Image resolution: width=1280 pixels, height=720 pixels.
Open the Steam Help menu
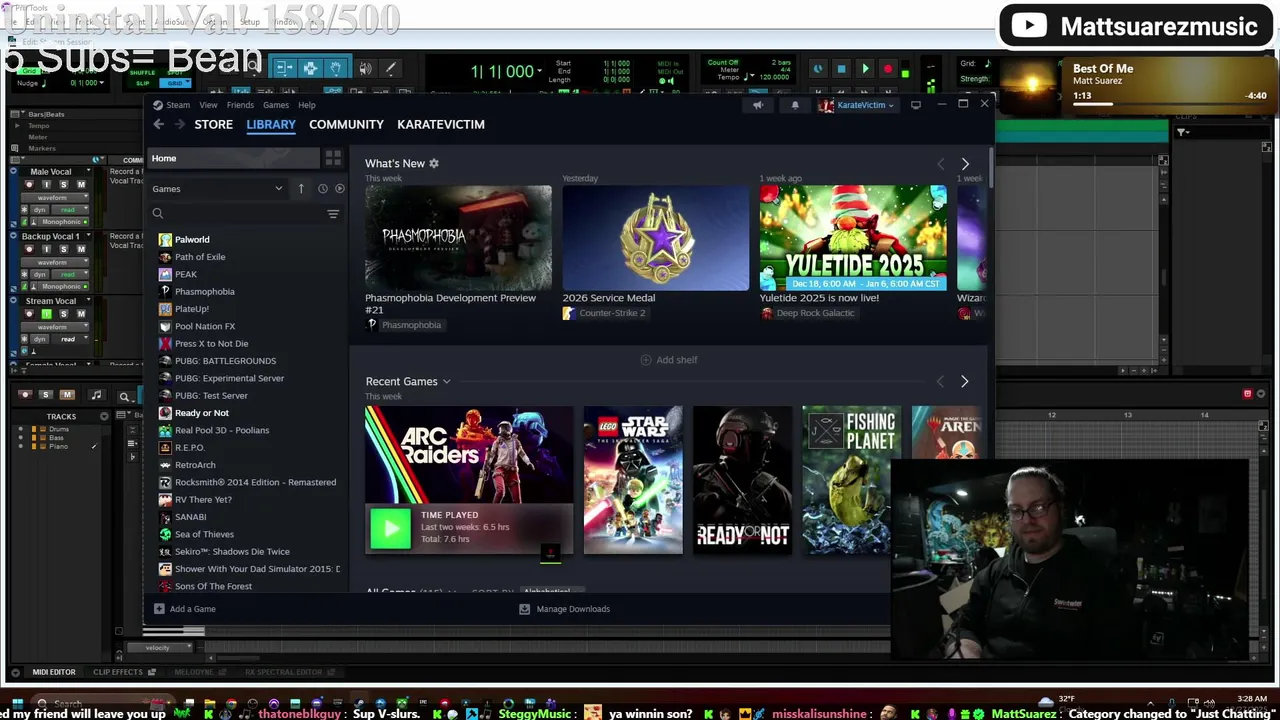[x=307, y=105]
